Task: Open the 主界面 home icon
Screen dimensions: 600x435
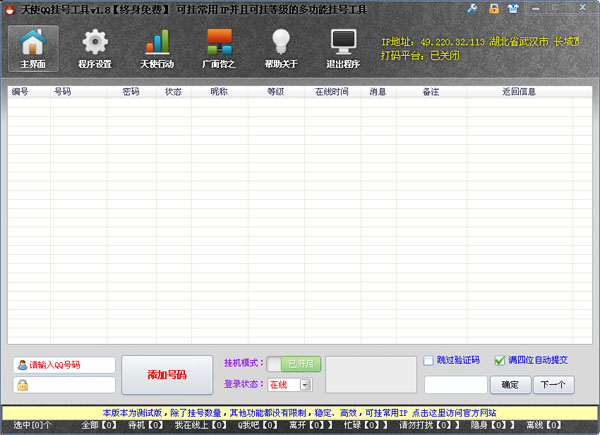Action: click(33, 46)
